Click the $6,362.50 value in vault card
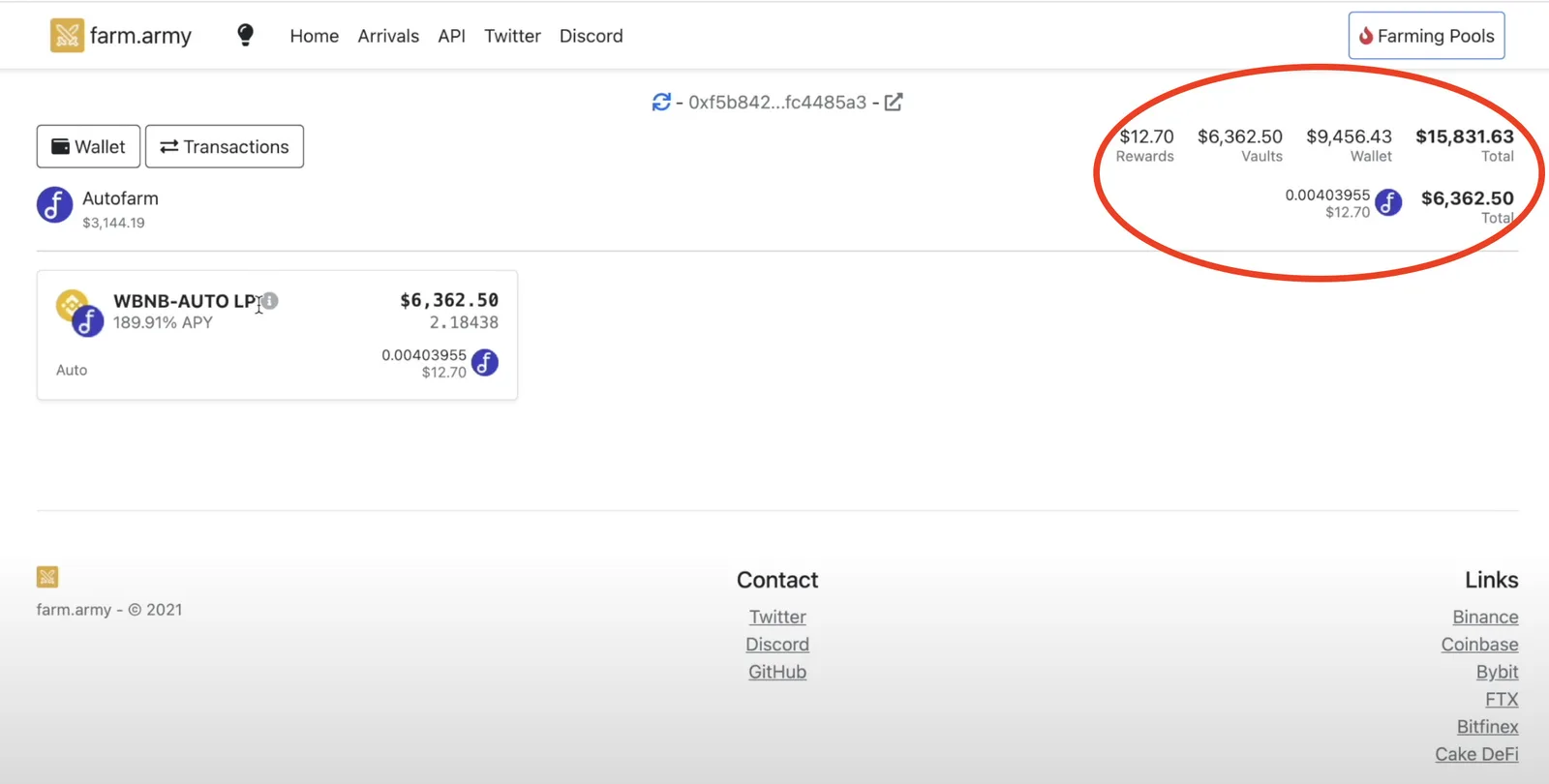 (x=449, y=300)
